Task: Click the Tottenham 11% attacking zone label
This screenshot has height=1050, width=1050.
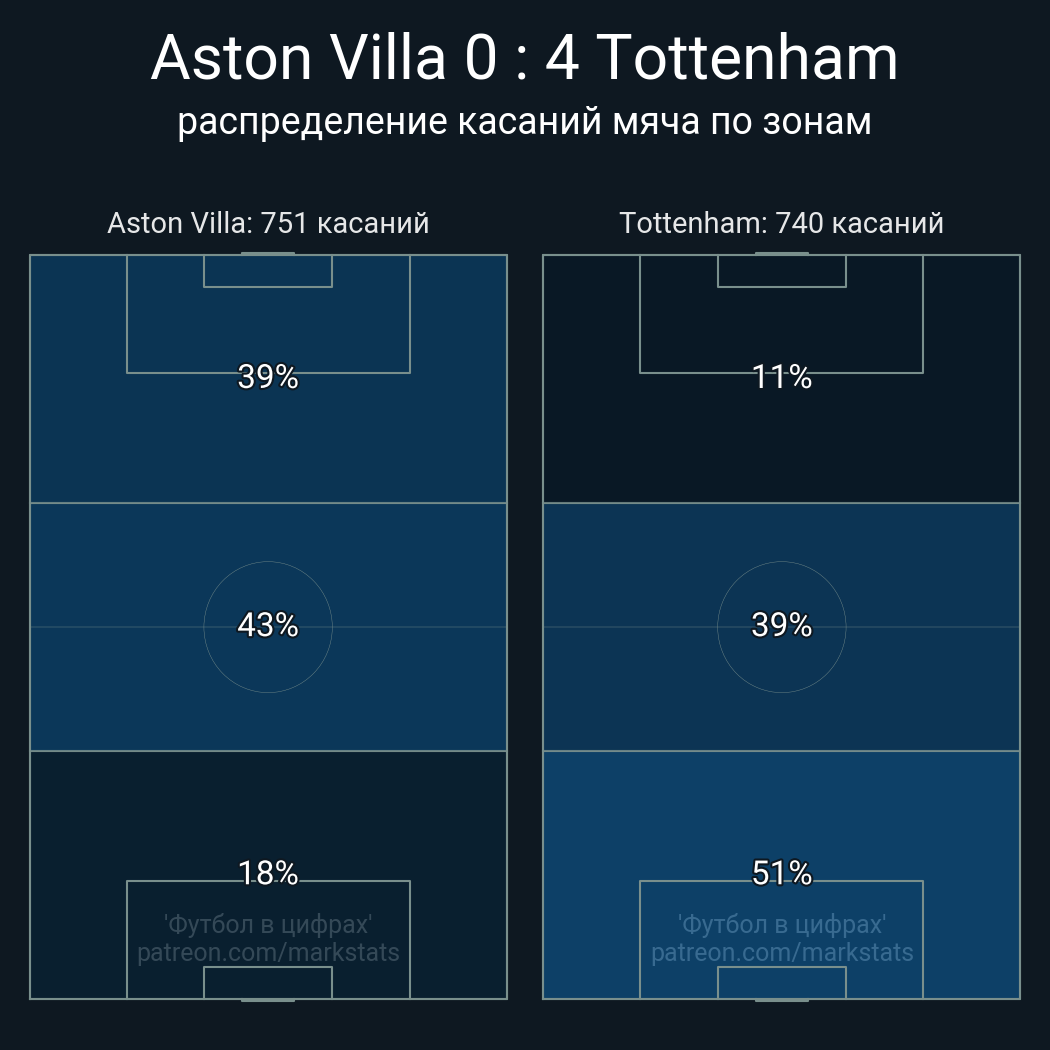Action: [x=781, y=377]
